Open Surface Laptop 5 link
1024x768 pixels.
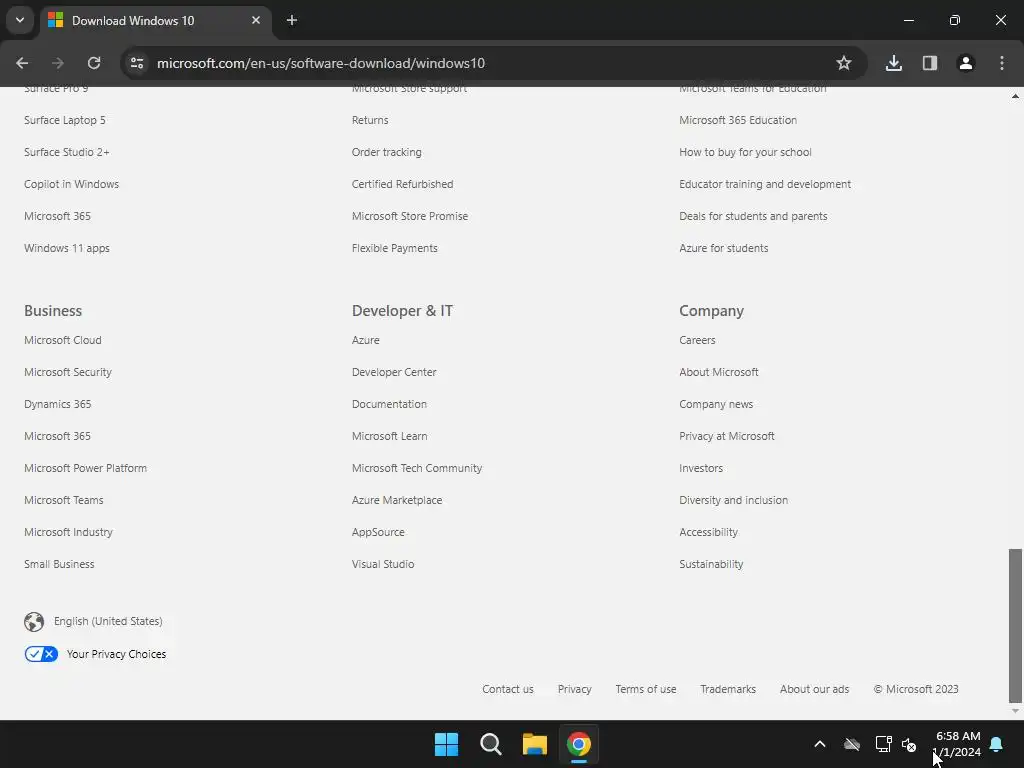click(x=65, y=120)
